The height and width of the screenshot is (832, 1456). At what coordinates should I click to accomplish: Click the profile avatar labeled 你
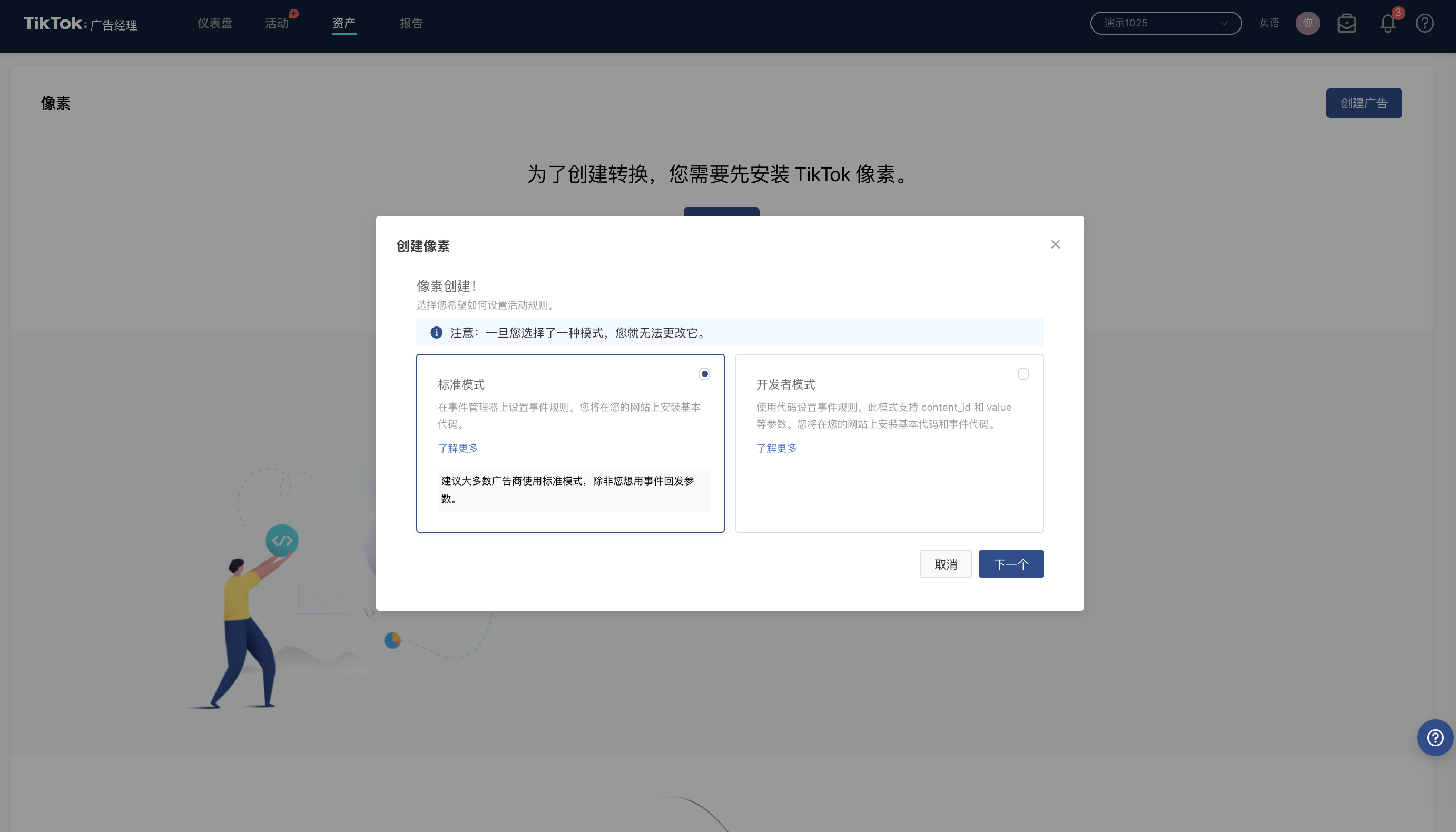tap(1308, 23)
